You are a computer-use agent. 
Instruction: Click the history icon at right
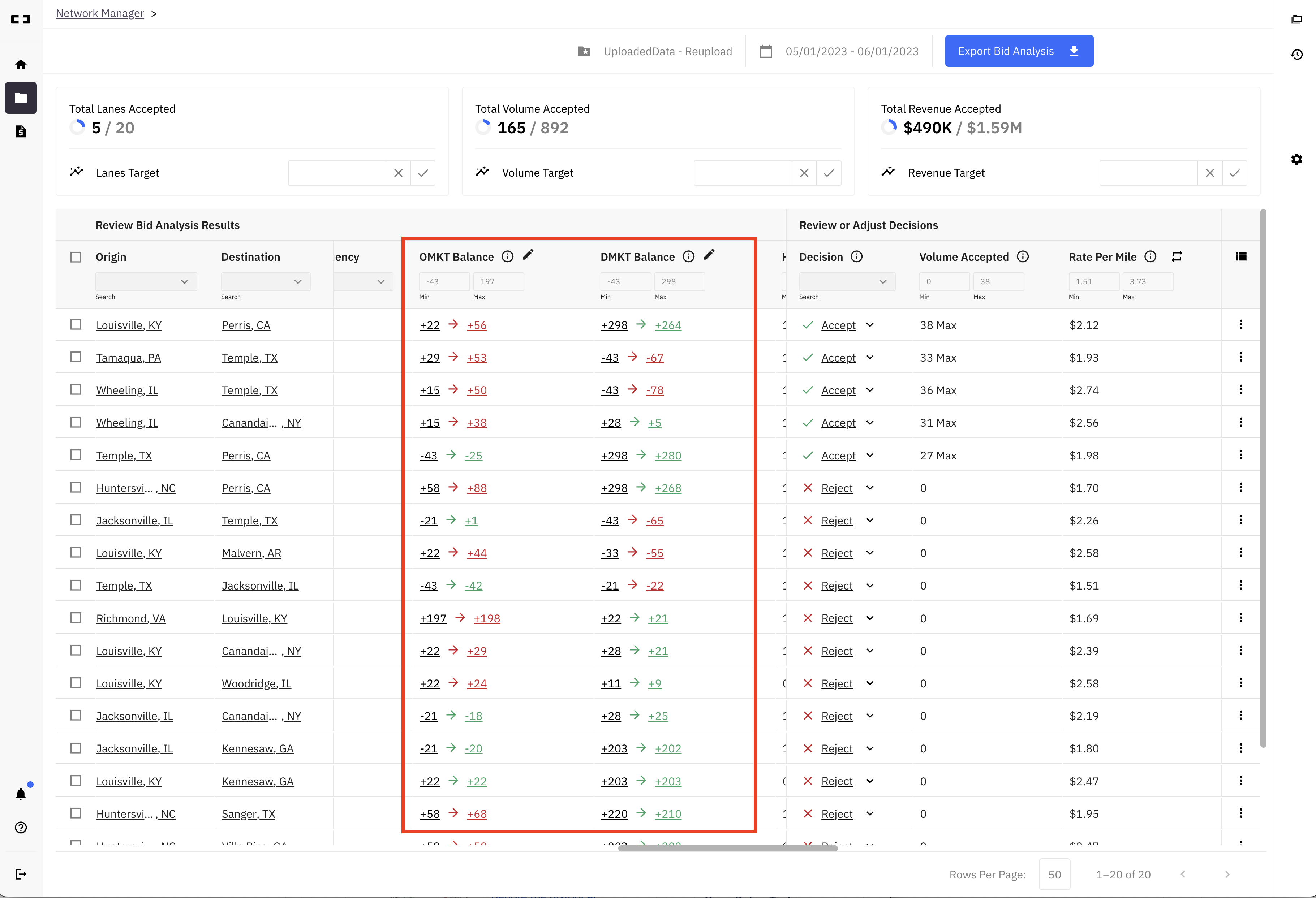click(x=1297, y=54)
